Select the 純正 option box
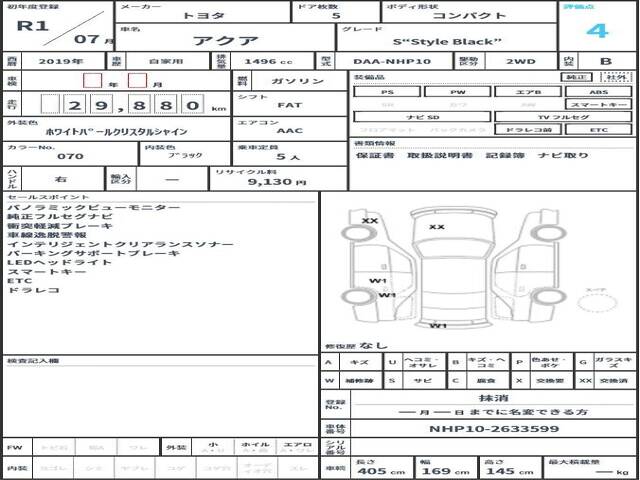This screenshot has height=480, width=640. (x=574, y=77)
